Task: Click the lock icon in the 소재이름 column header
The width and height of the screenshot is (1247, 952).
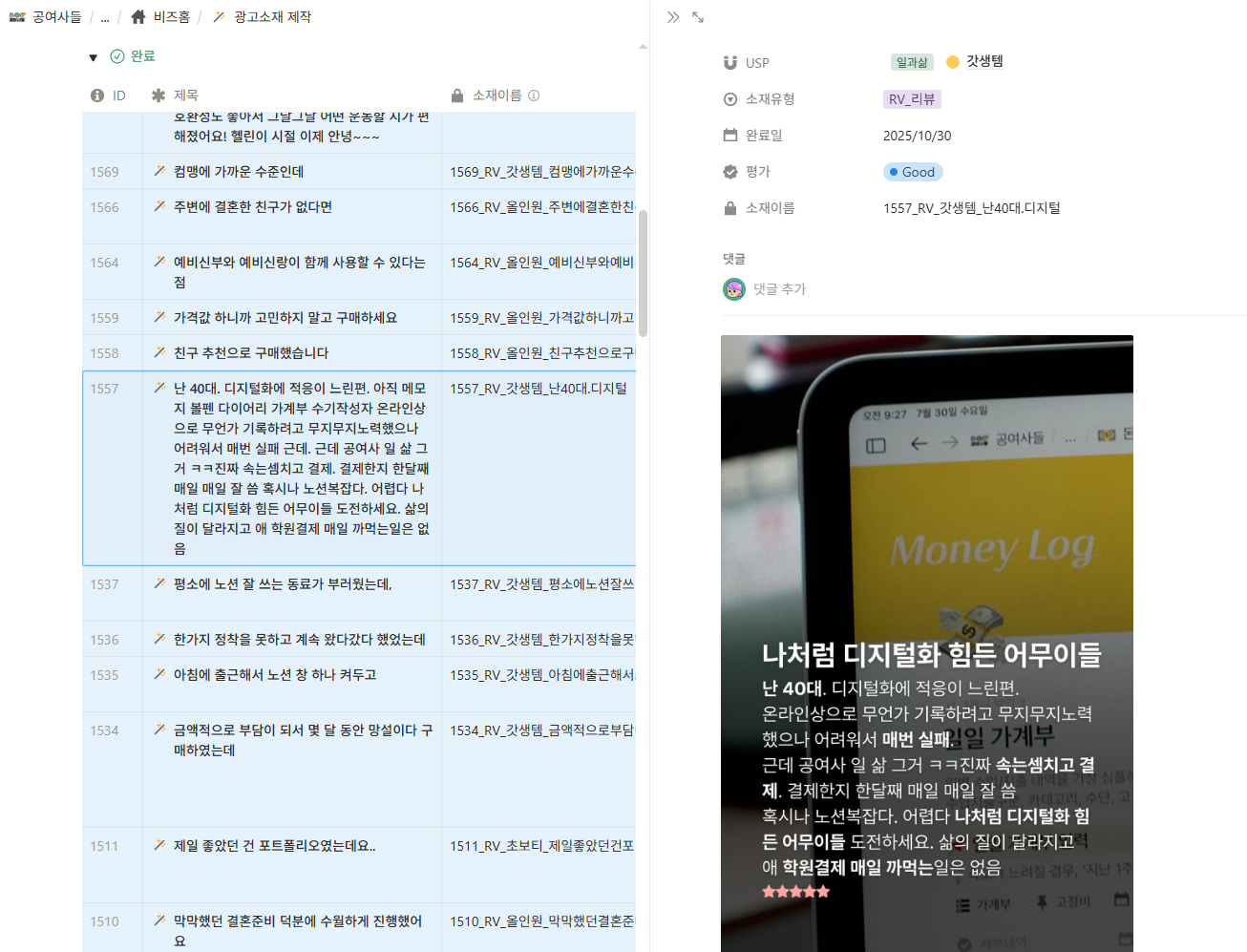Action: 457,95
